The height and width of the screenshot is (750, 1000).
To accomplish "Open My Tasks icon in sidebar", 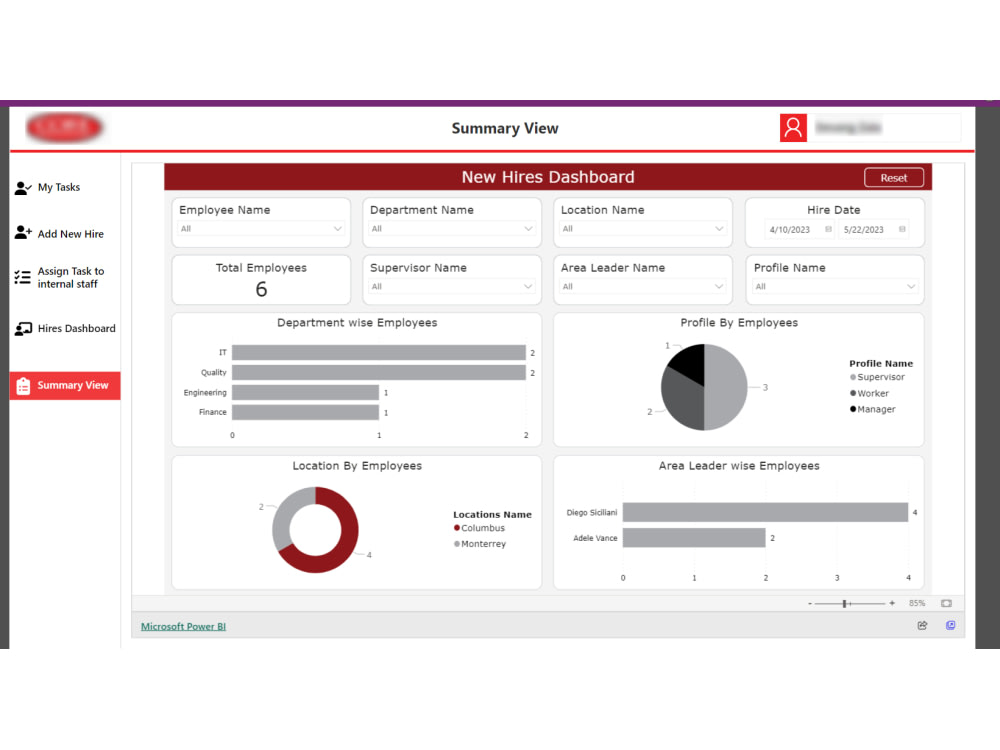I will (23, 188).
